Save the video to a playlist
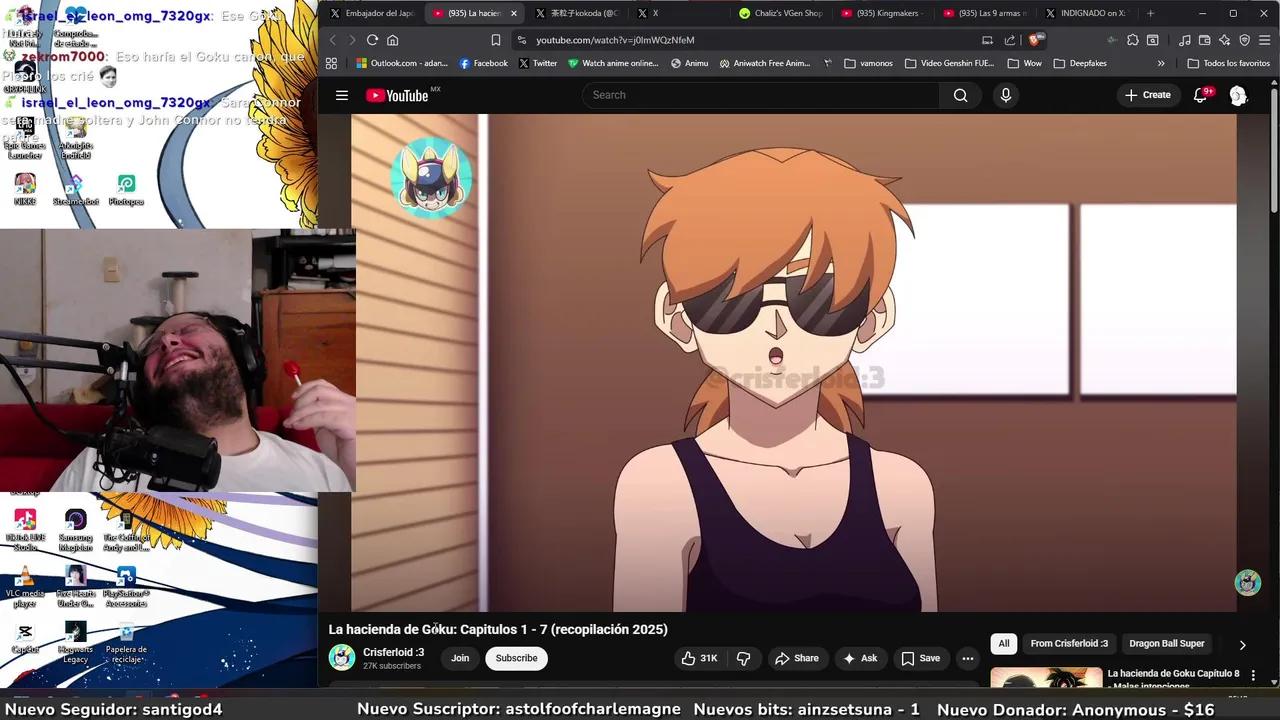Viewport: 1280px width, 720px height. click(x=920, y=658)
